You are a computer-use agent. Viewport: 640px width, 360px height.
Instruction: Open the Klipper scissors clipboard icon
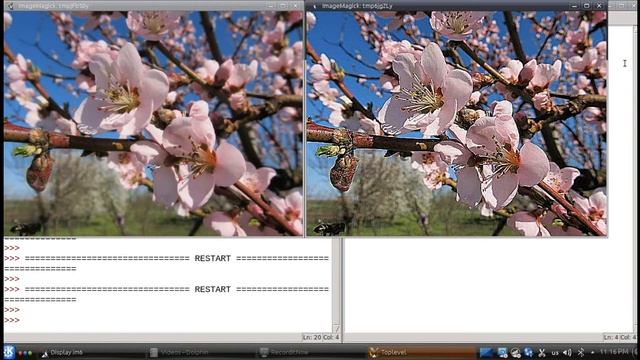[x=542, y=352]
